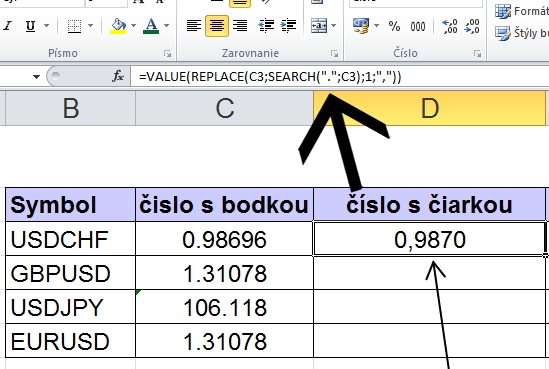Select the 'číslo s čiarkou' header cell
Viewport: 549px width, 369px height.
point(429,205)
